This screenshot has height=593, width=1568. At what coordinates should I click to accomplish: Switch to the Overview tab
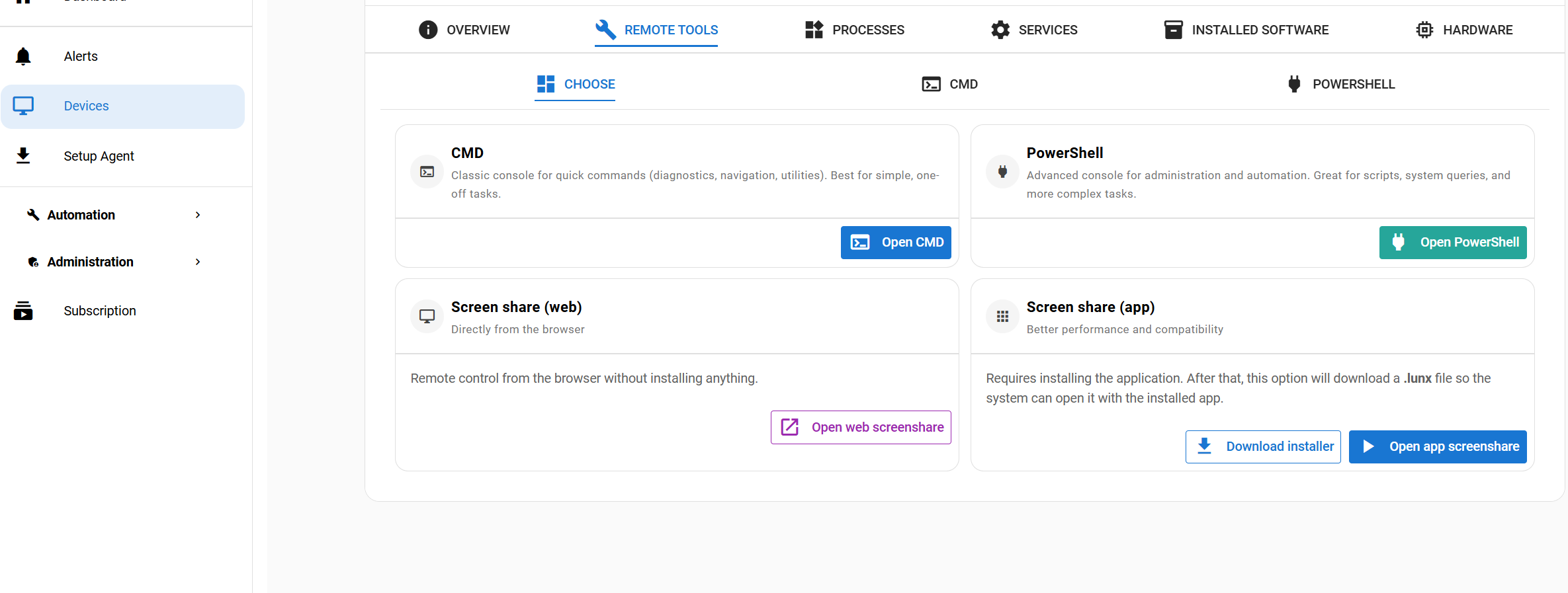click(x=464, y=30)
